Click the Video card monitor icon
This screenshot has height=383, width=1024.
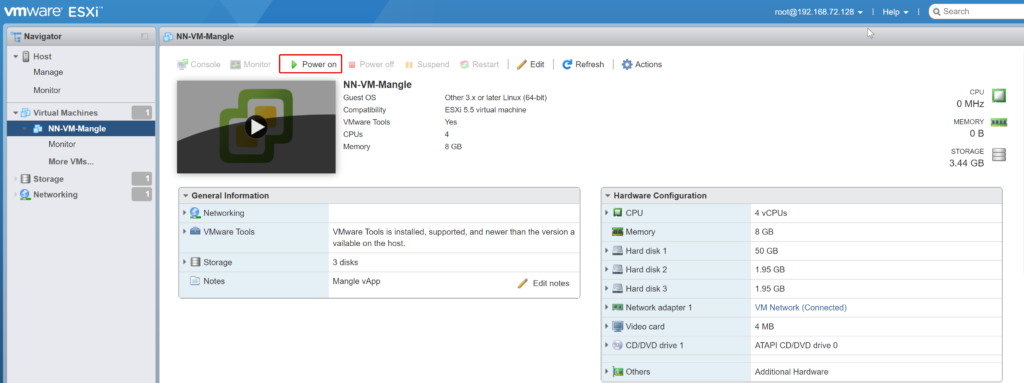click(x=618, y=326)
